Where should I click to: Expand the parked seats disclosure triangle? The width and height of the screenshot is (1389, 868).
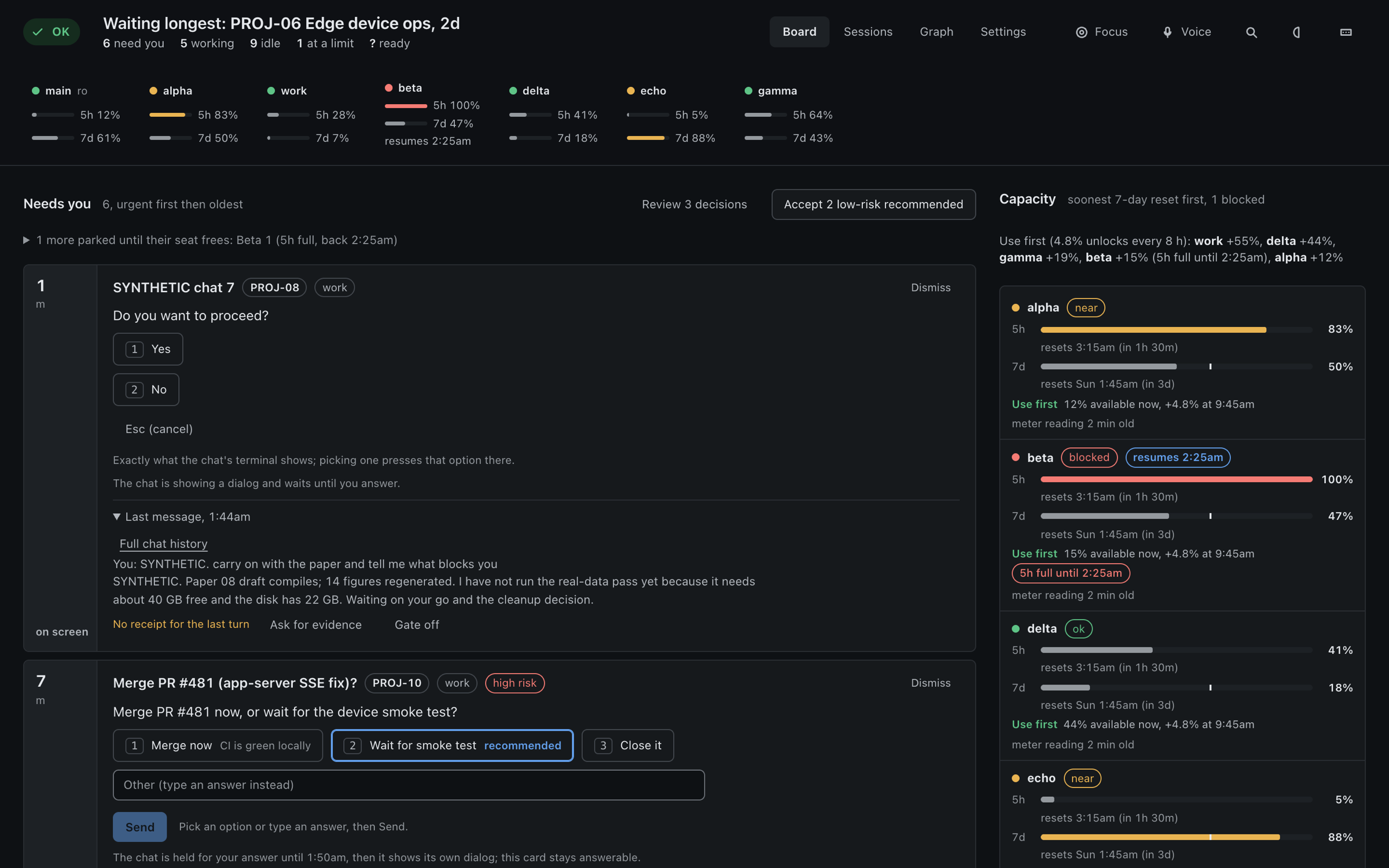tap(26, 240)
